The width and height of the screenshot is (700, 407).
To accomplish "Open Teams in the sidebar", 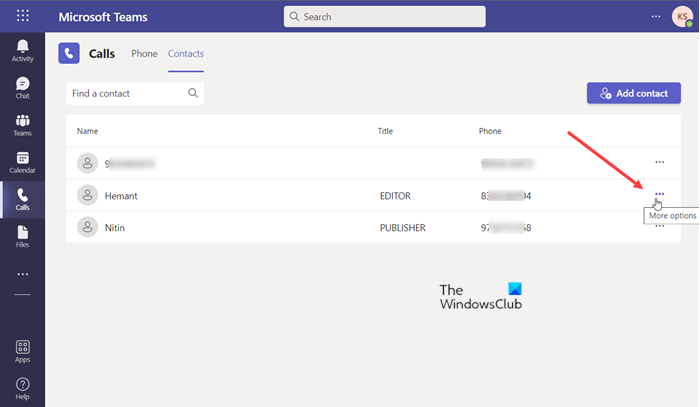I will pos(22,125).
